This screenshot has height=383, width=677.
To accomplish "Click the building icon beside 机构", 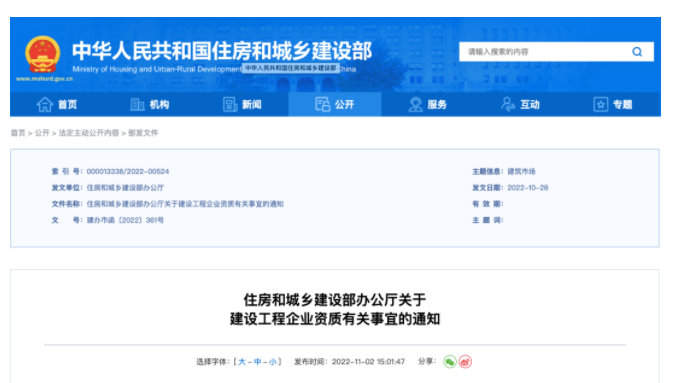I will coord(137,104).
